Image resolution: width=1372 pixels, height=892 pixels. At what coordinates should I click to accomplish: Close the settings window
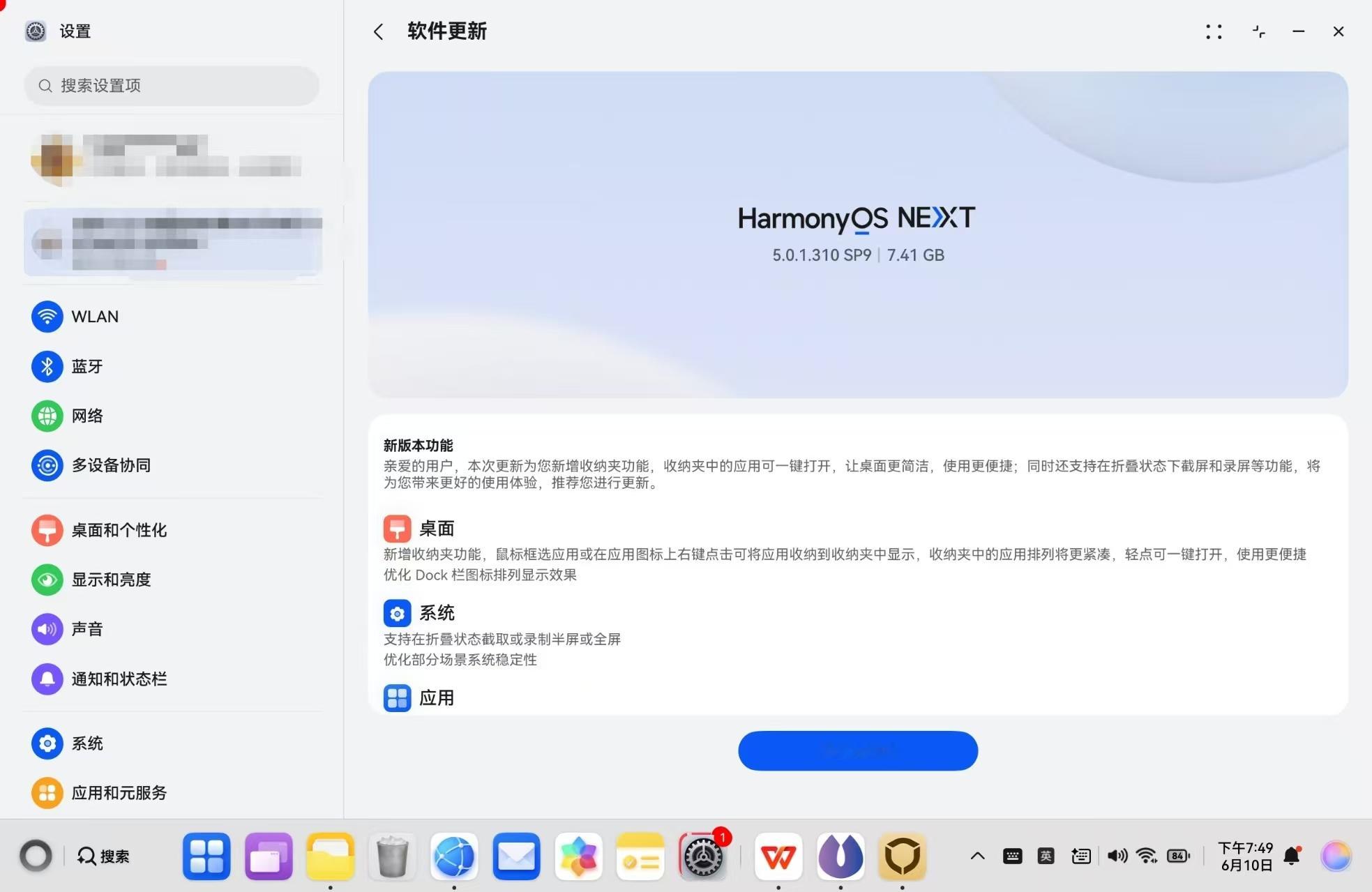(x=1338, y=31)
